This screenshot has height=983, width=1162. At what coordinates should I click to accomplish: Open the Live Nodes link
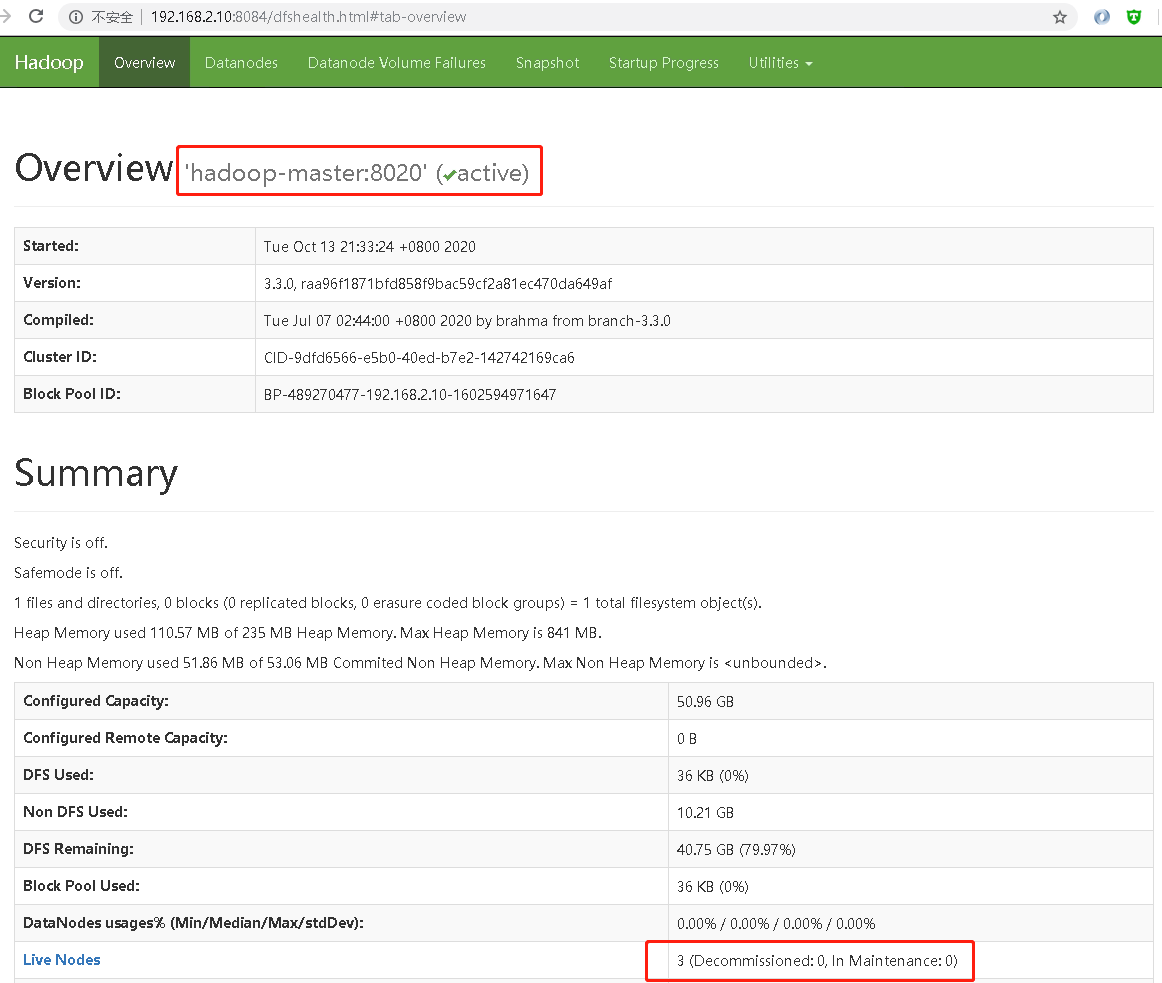point(62,959)
